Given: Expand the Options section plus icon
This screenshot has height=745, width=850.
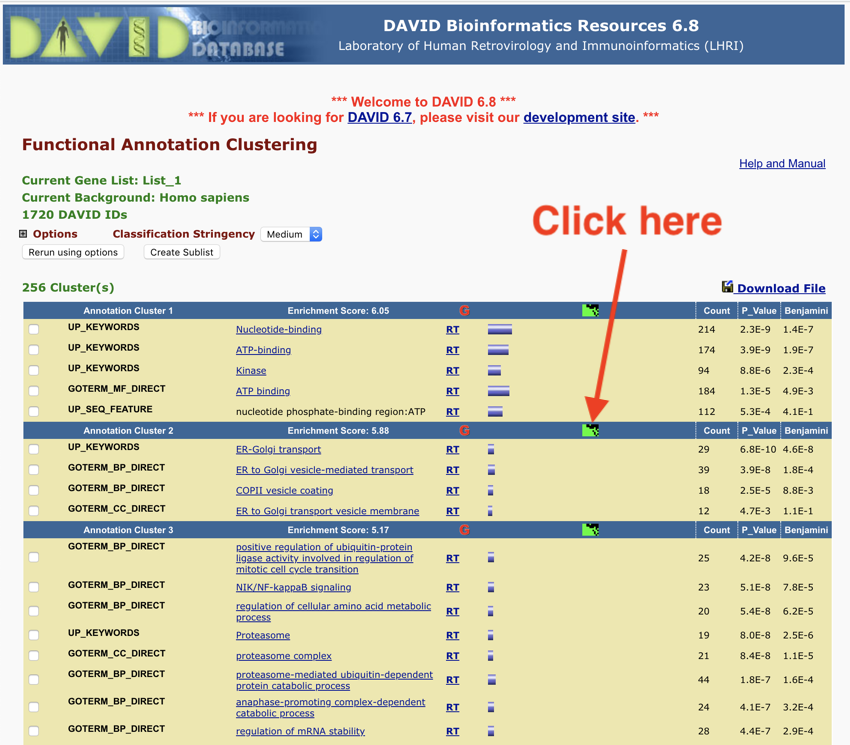Looking at the screenshot, I should point(23,234).
